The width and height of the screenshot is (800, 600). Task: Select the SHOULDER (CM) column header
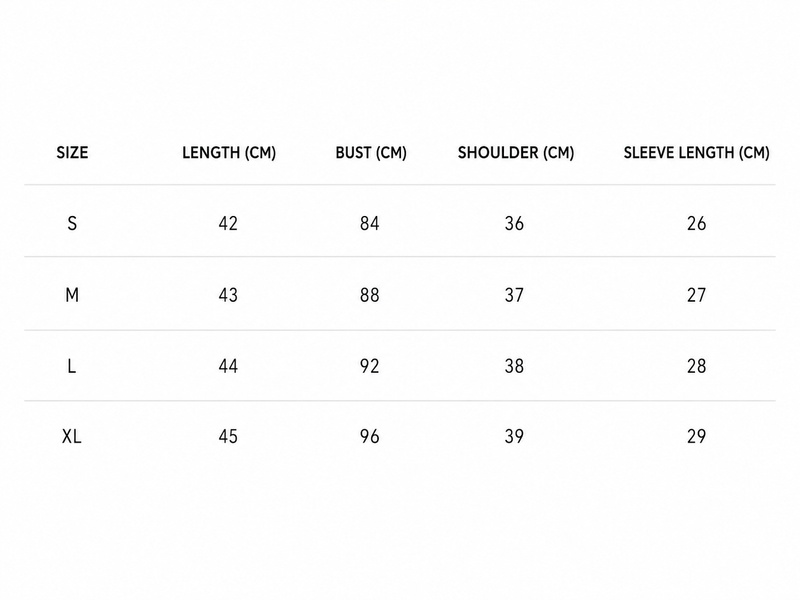click(516, 153)
